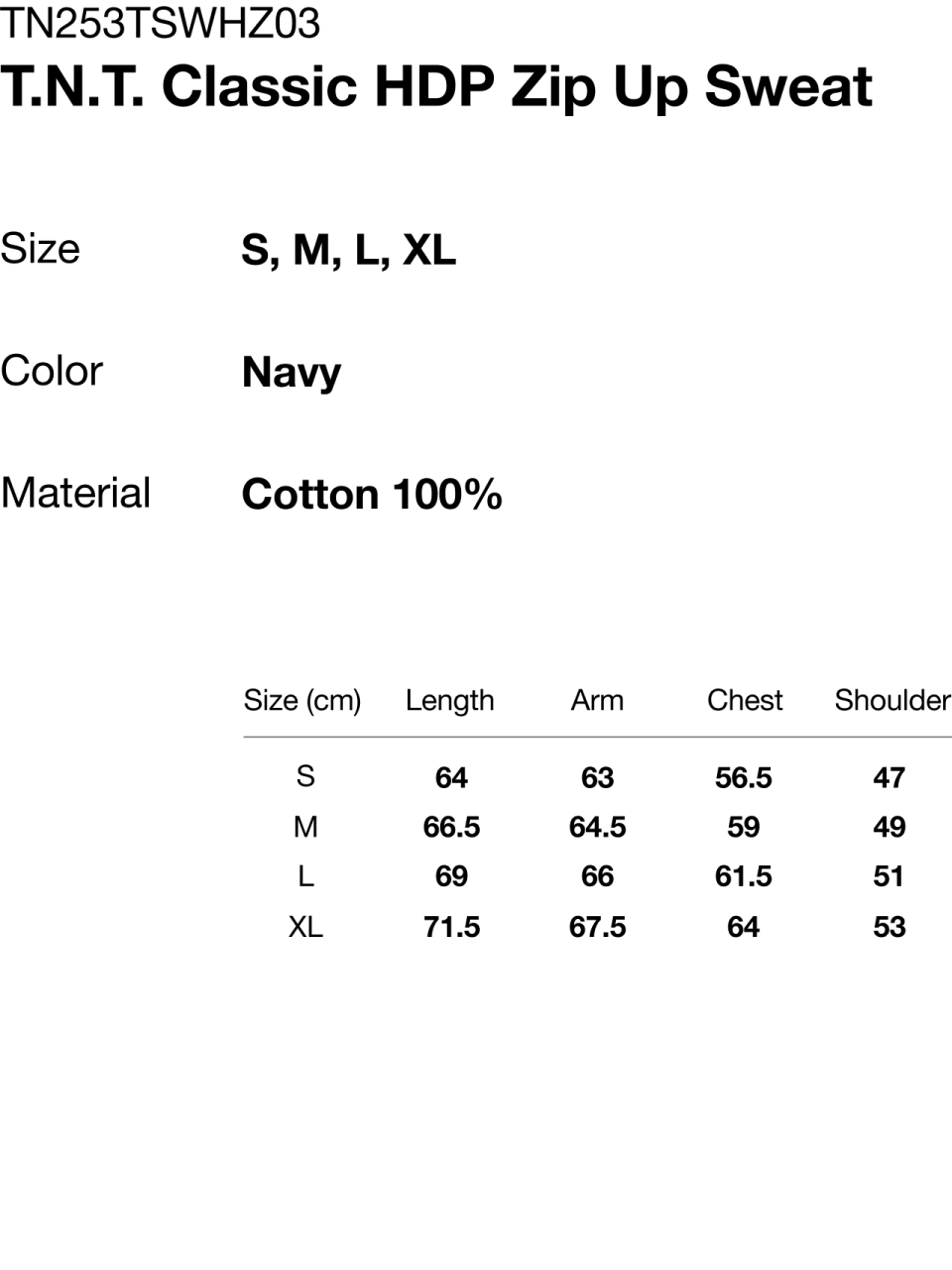Click the 56.5 chest value for S
This screenshot has height=1270, width=952.
coord(744,777)
